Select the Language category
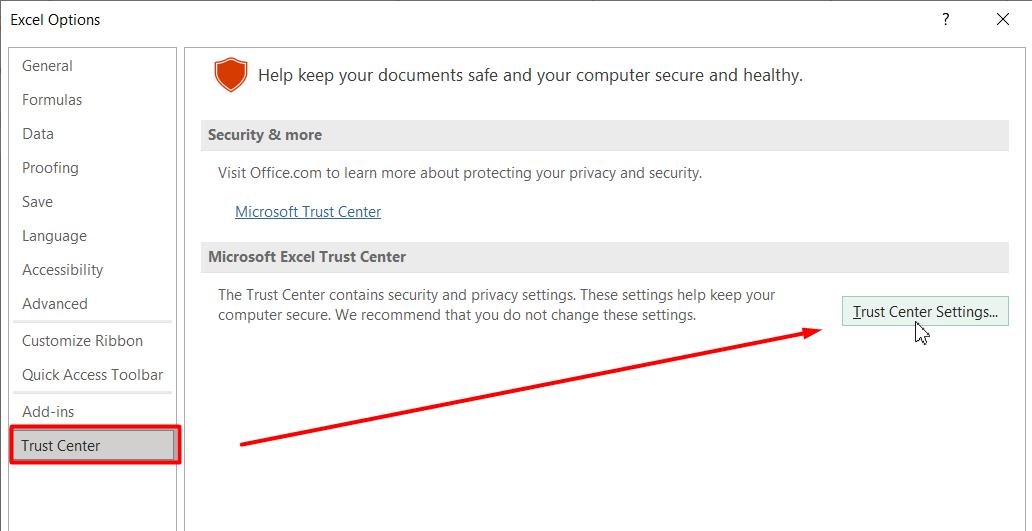1032x531 pixels. click(x=54, y=236)
